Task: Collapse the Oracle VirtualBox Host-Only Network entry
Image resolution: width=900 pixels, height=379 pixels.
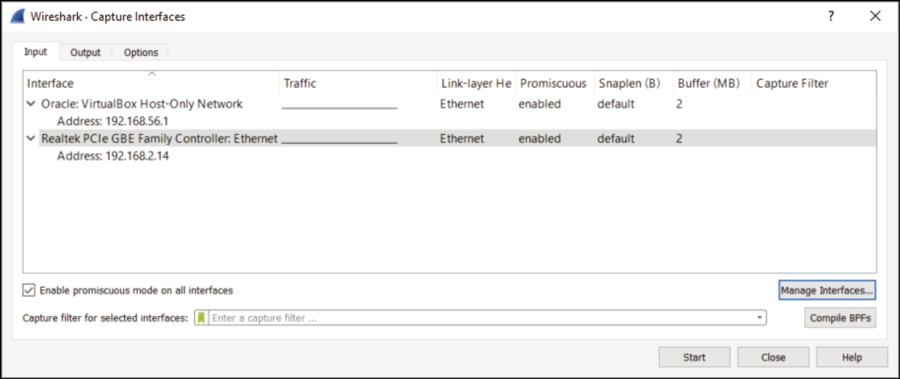Action: point(31,104)
